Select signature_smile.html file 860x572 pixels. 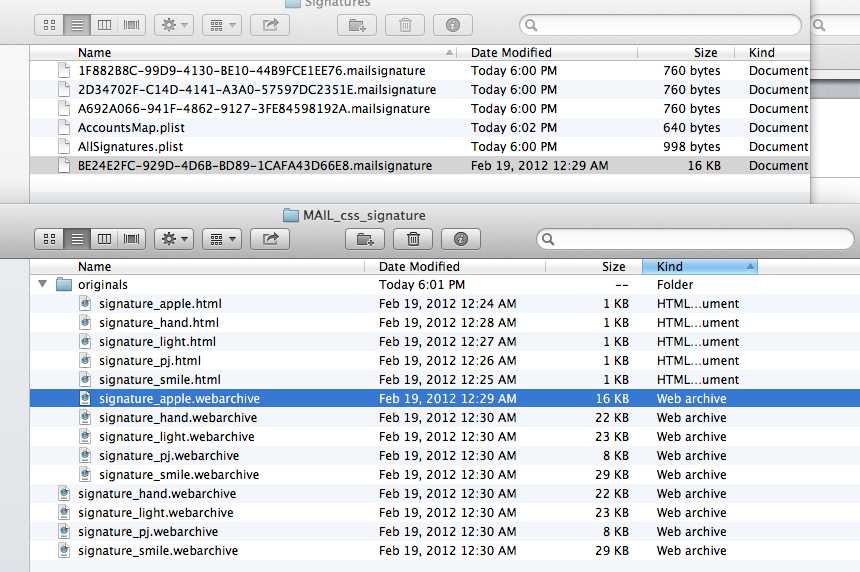pos(445,380)
